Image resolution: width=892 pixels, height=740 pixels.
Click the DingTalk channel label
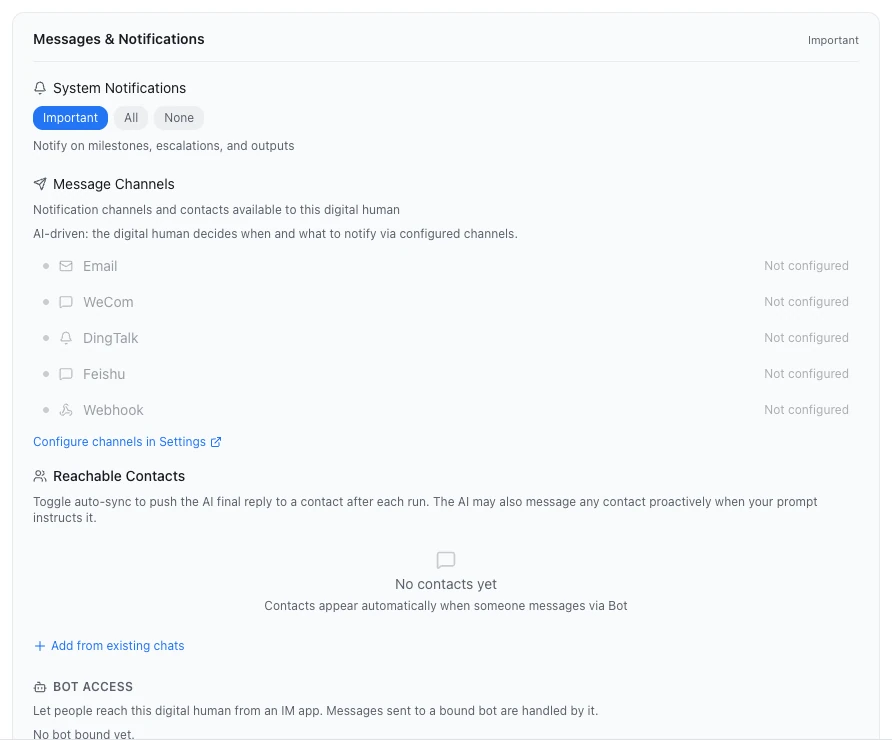point(110,338)
